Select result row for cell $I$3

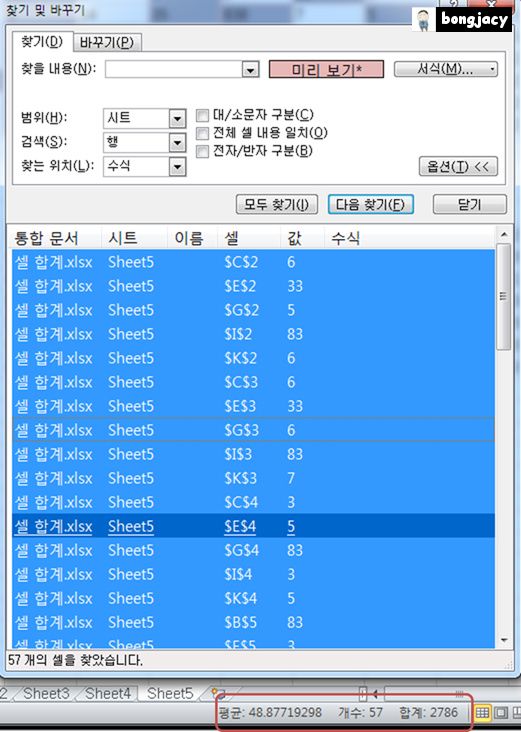[253, 454]
